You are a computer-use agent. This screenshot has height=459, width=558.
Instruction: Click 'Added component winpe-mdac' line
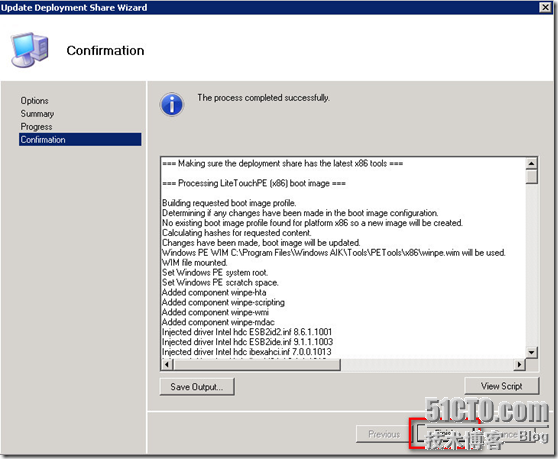[x=219, y=322]
